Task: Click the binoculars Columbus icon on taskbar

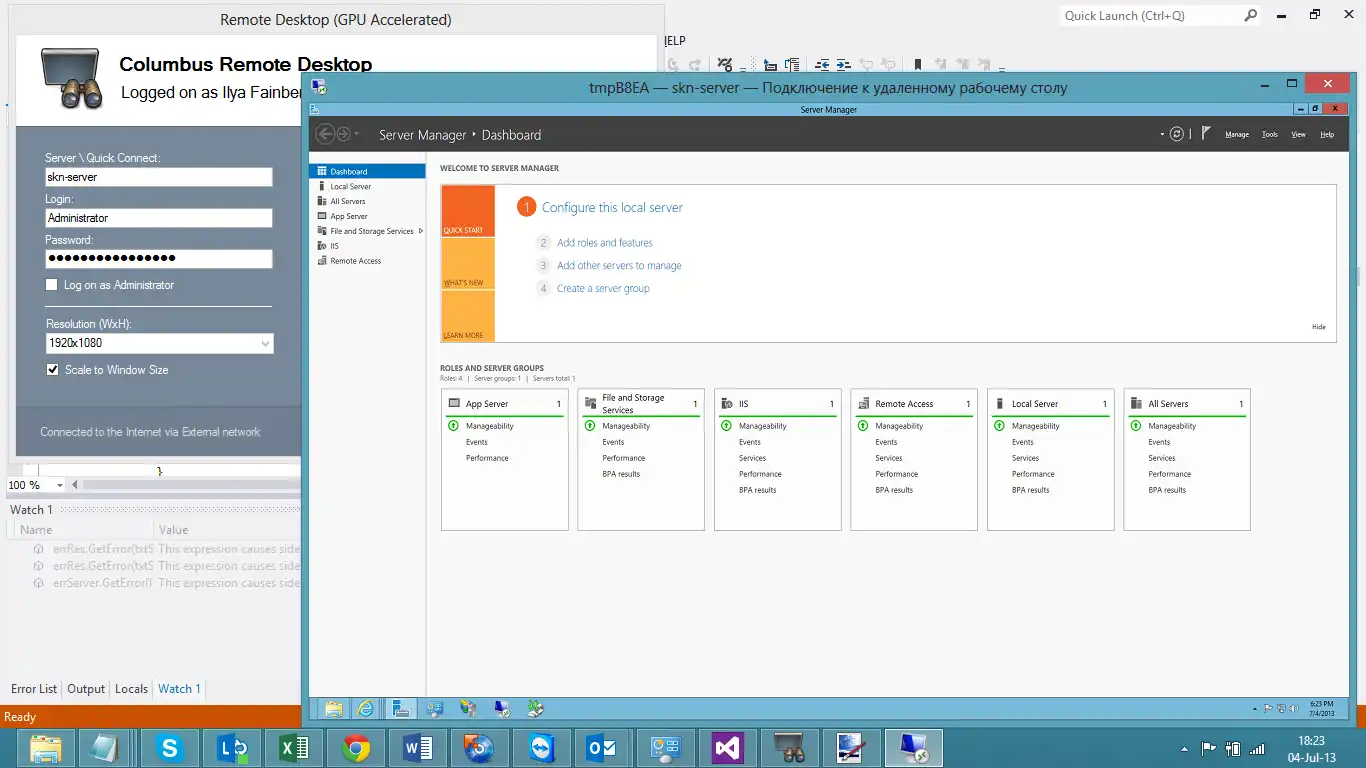Action: [789, 748]
